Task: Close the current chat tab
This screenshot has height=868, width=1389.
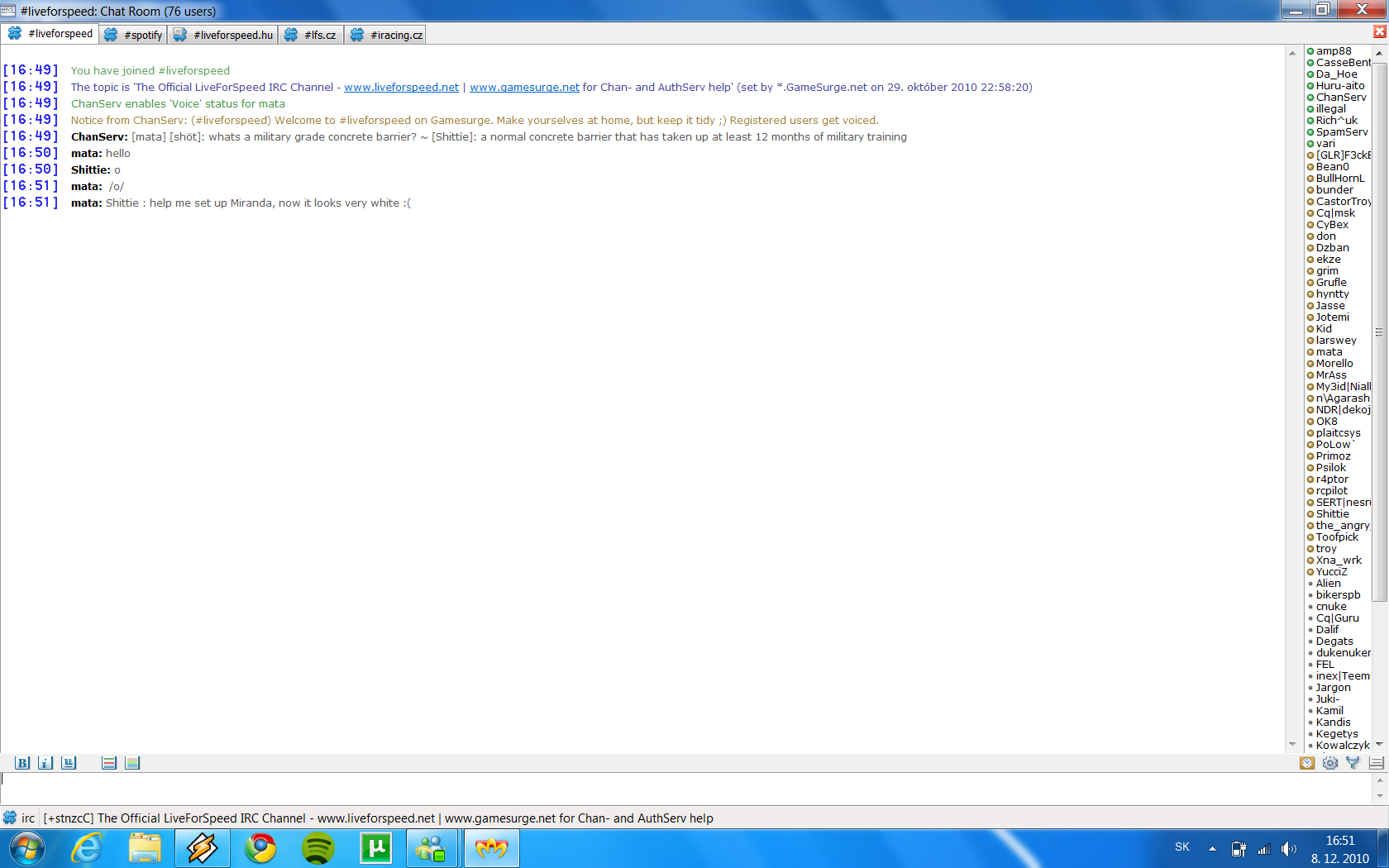Action: coord(1379,31)
